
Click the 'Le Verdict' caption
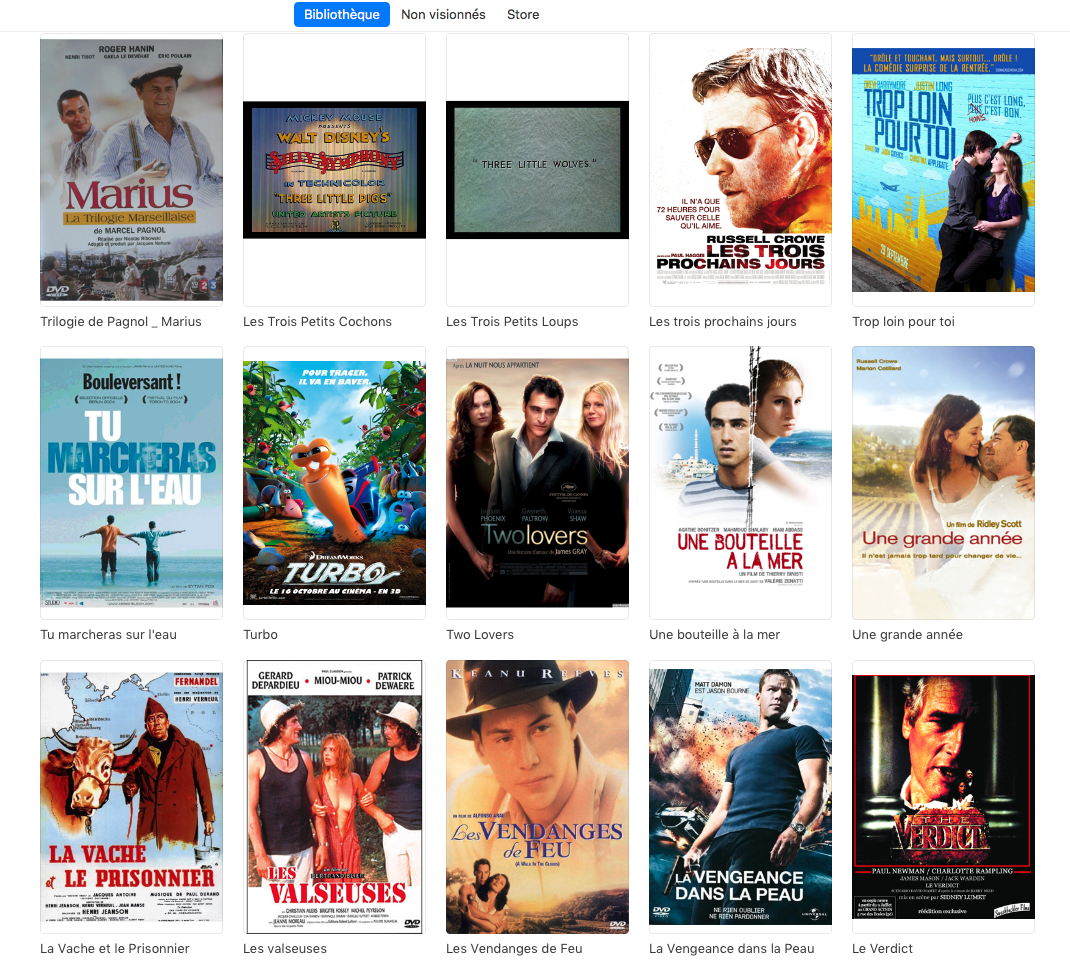tap(882, 949)
